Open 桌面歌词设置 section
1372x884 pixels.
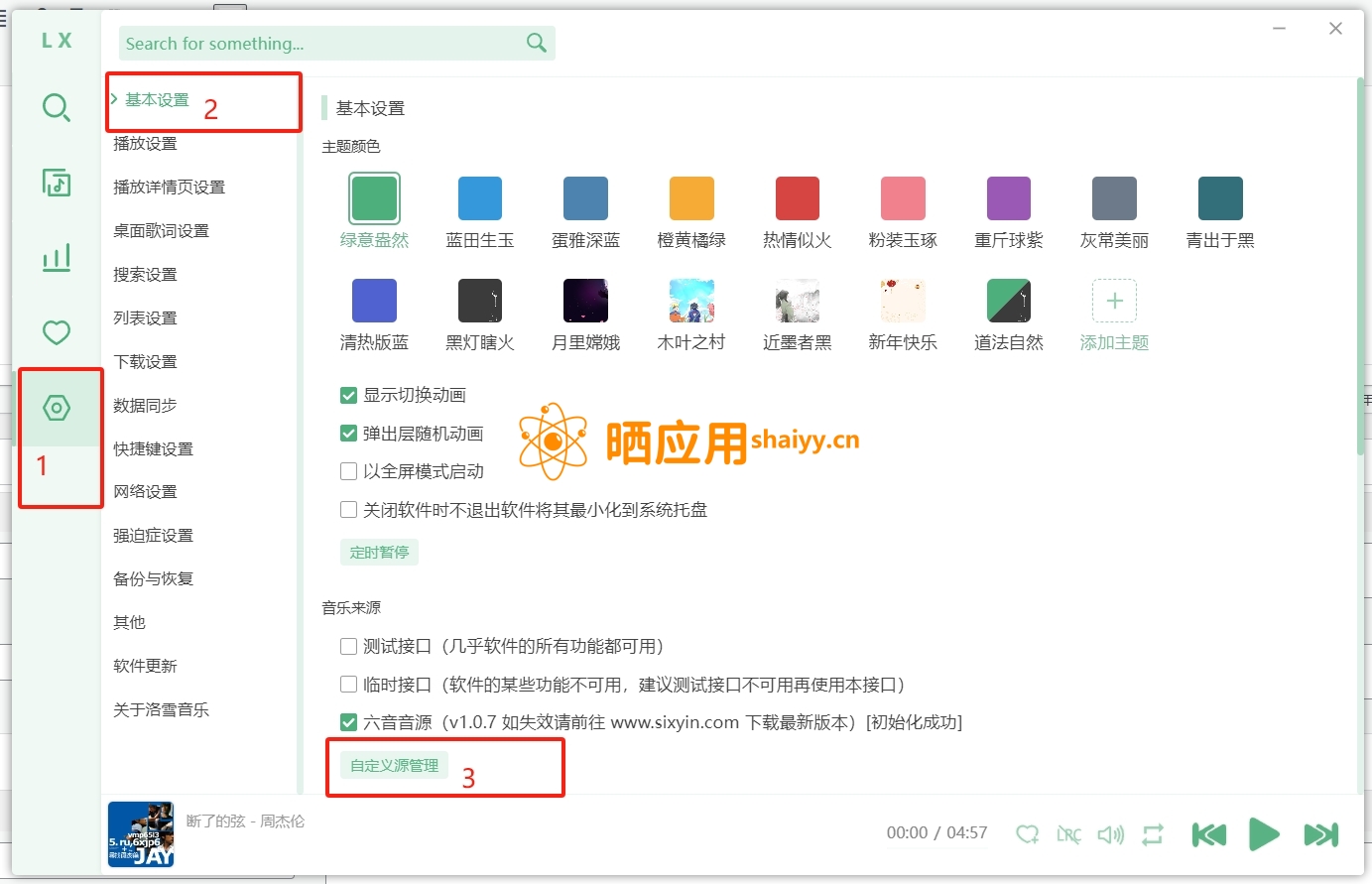161,231
